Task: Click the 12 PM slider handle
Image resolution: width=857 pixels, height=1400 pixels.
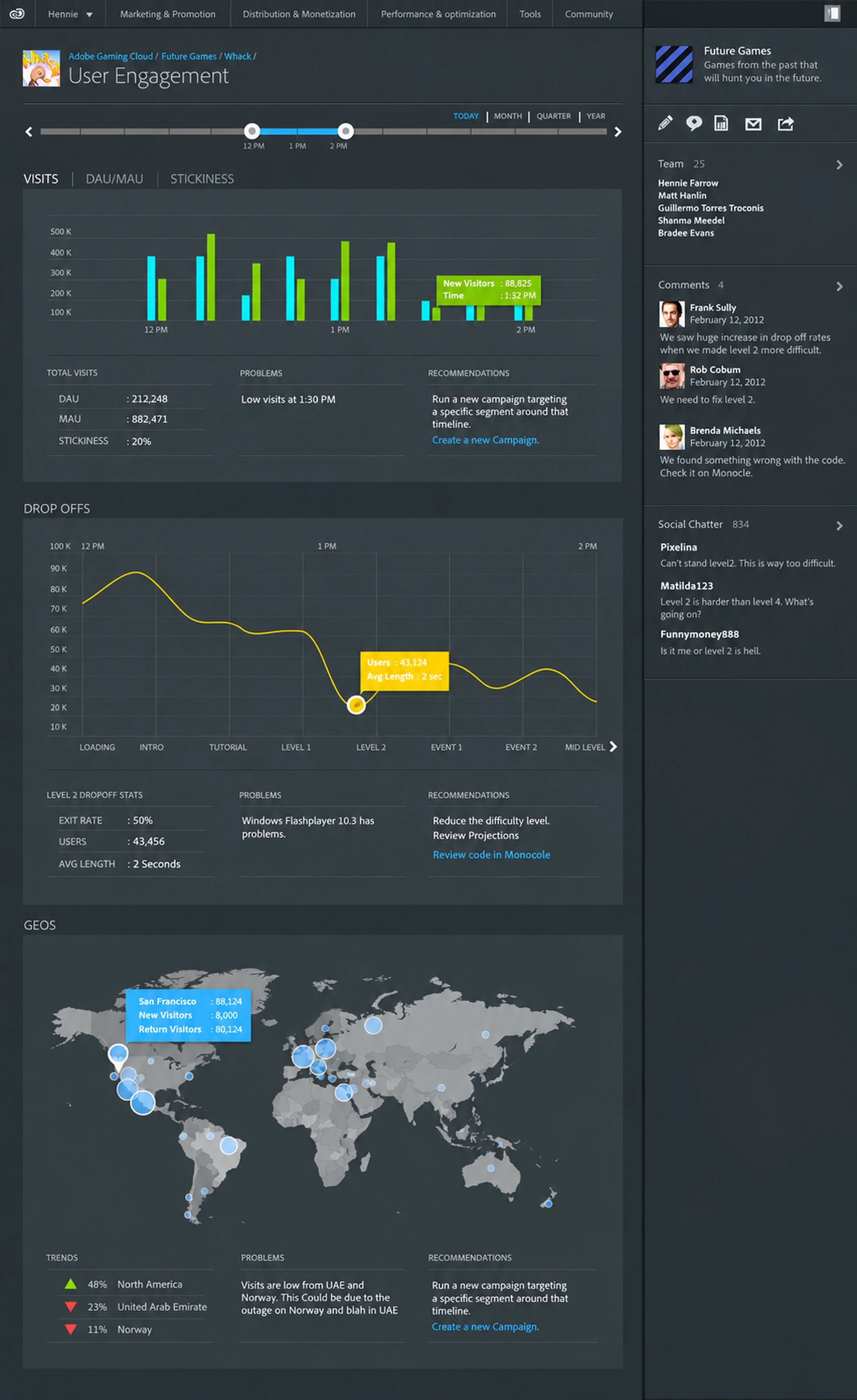Action: (252, 131)
